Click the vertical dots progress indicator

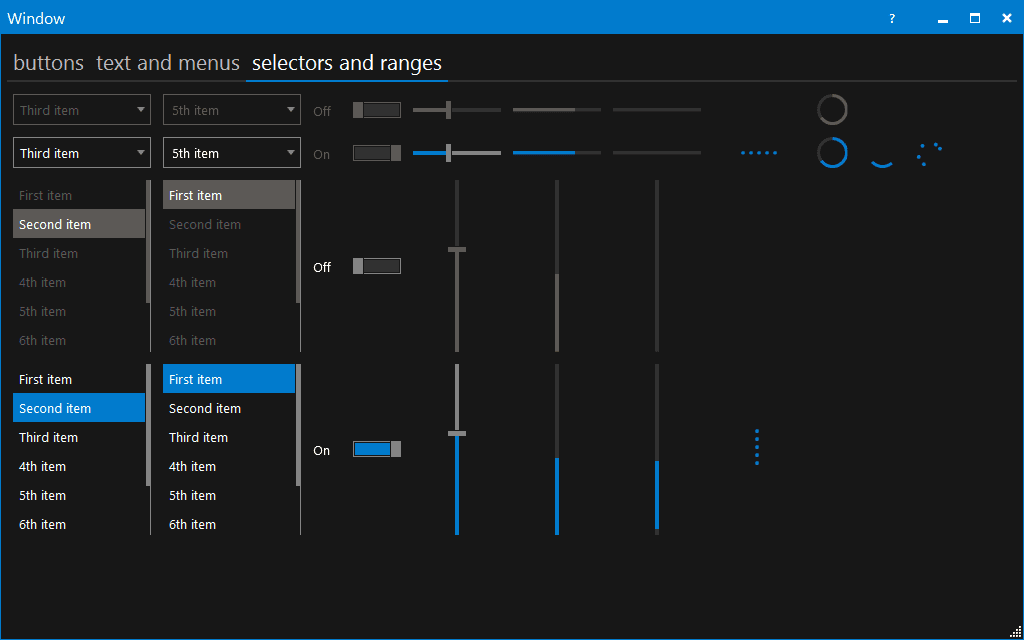756,447
